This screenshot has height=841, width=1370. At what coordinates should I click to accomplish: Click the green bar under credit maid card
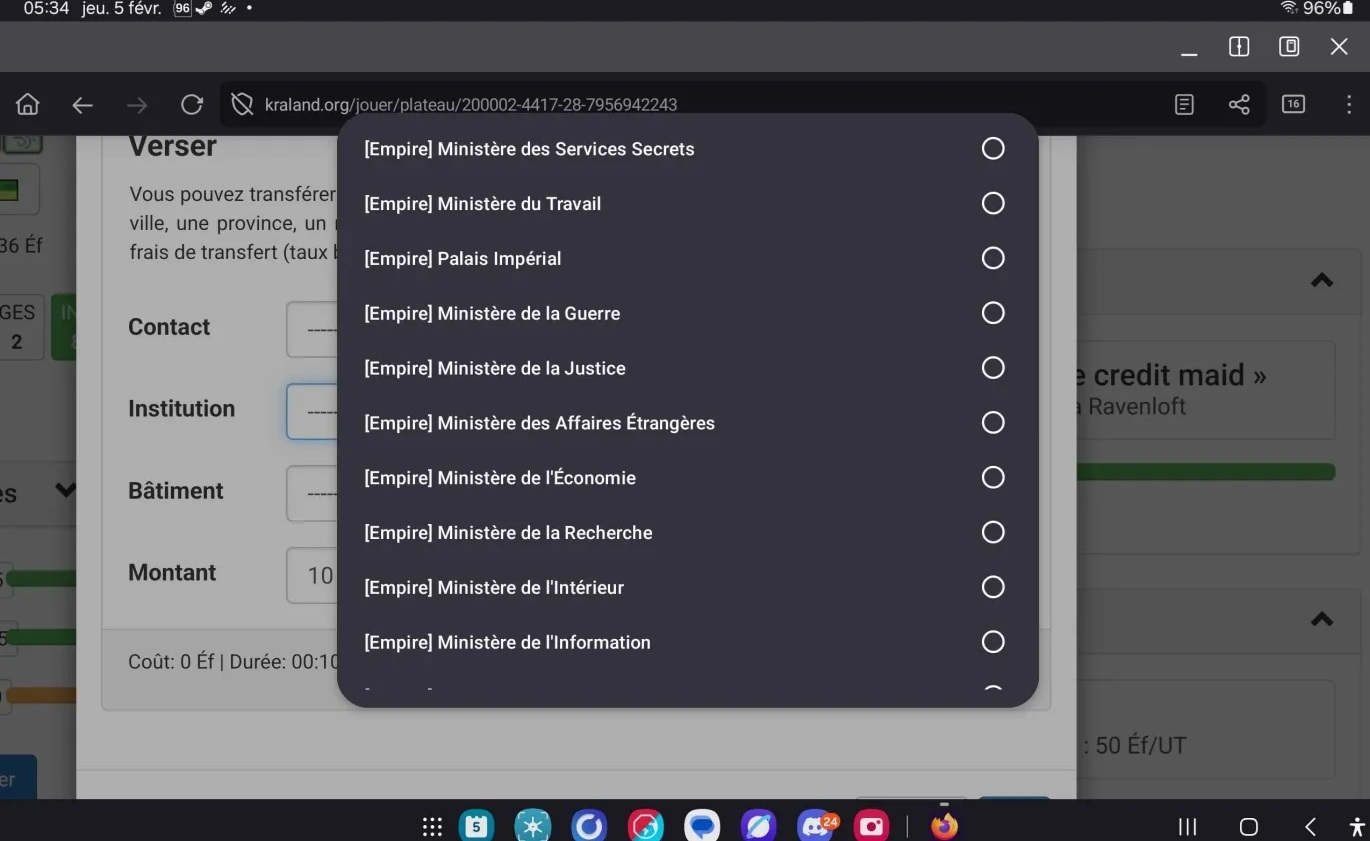pyautogui.click(x=1205, y=472)
